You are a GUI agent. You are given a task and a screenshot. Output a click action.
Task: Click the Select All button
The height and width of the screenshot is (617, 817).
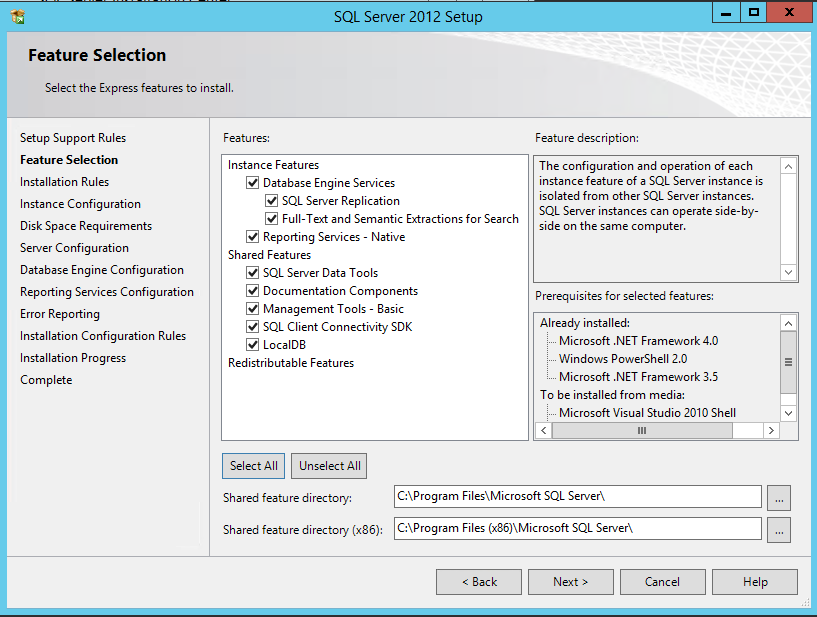254,466
